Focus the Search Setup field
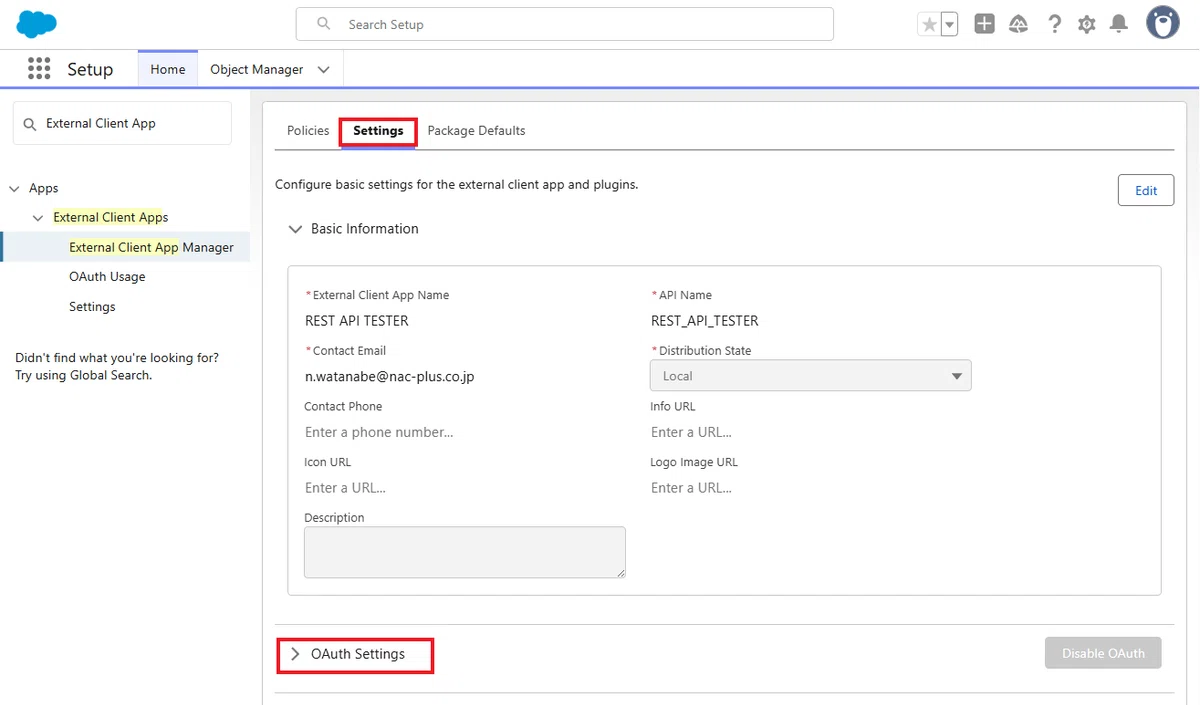The height and width of the screenshot is (705, 1200). pos(565,24)
